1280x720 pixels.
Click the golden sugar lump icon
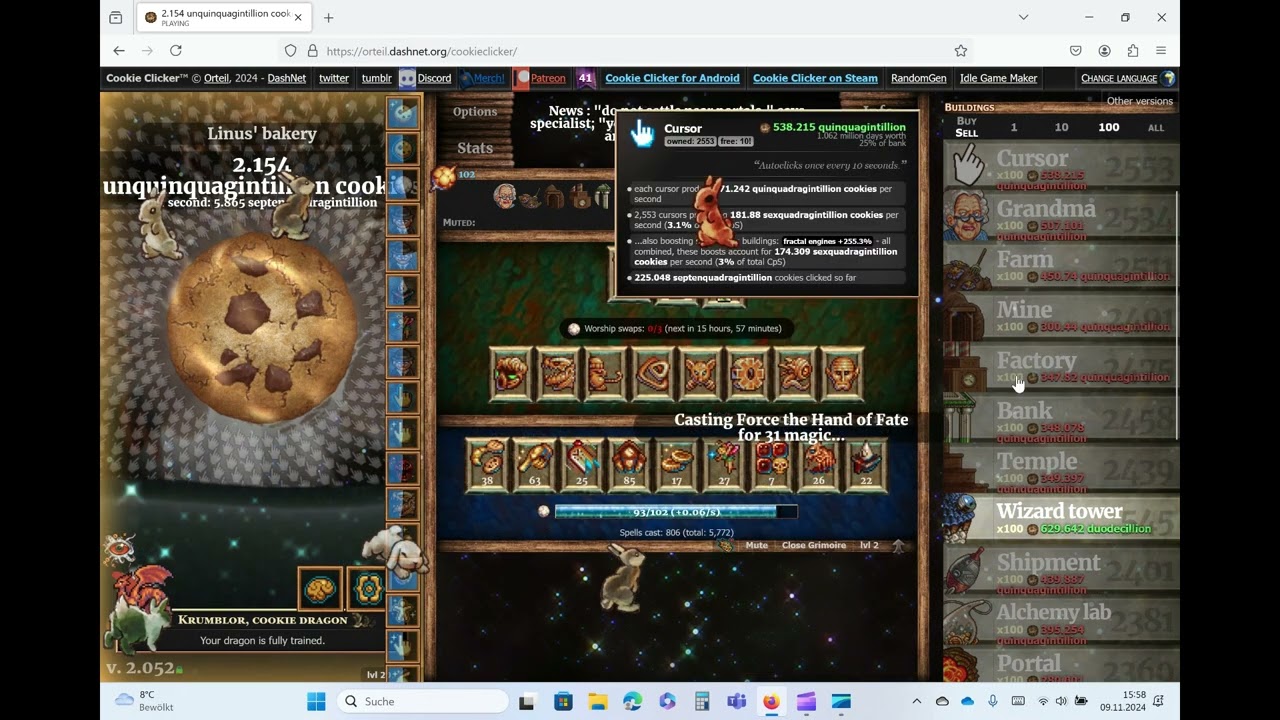tap(443, 178)
